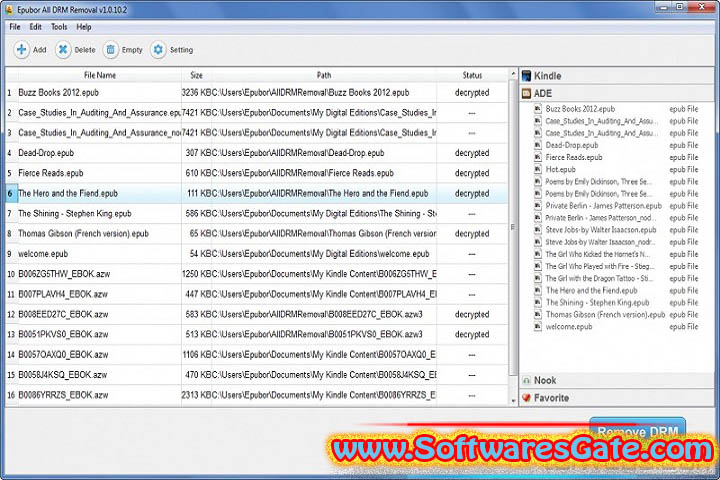Viewport: 720px width, 480px height.
Task: Select welcome.epub row in file table
Action: 257,254
